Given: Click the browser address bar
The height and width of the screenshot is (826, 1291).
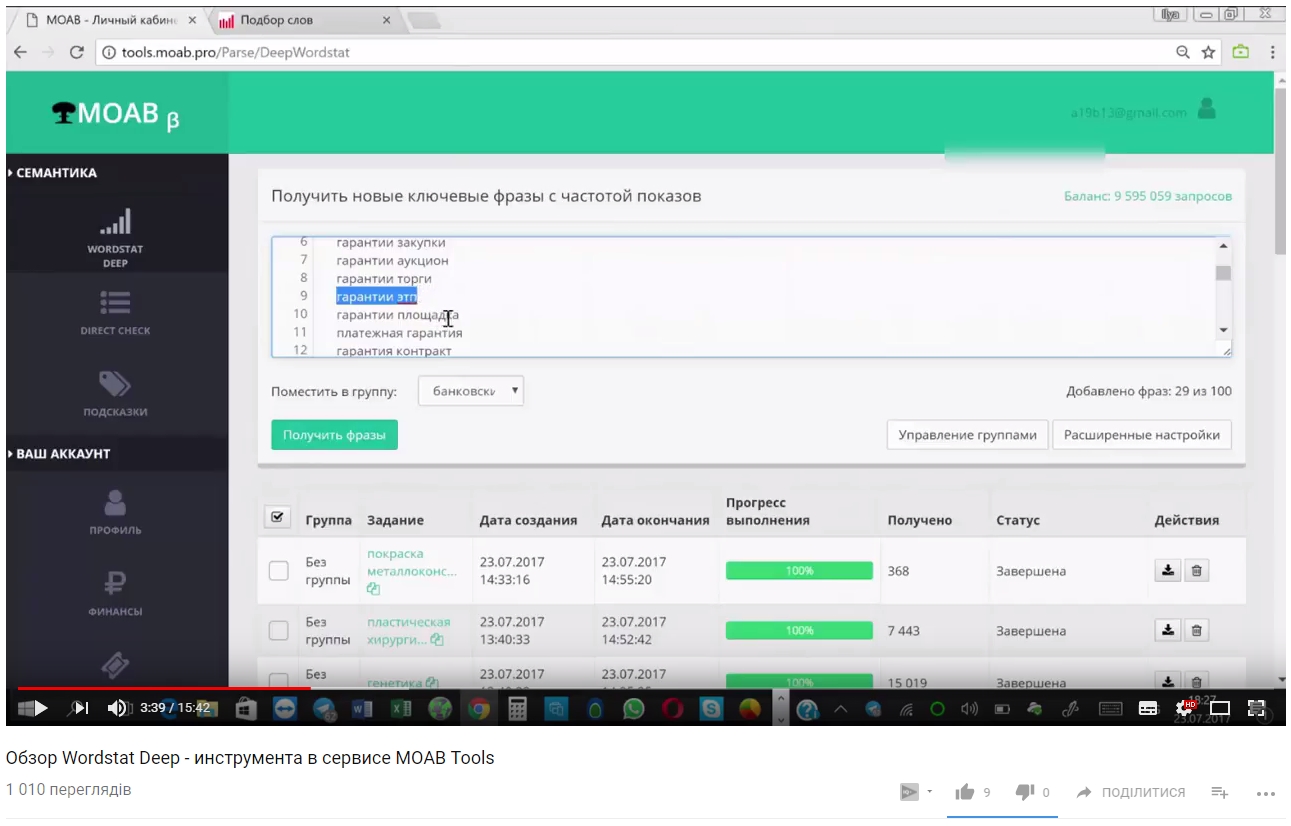Looking at the screenshot, I should coord(640,52).
